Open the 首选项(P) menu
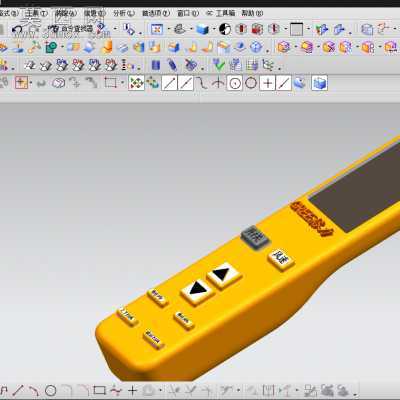 (156, 13)
